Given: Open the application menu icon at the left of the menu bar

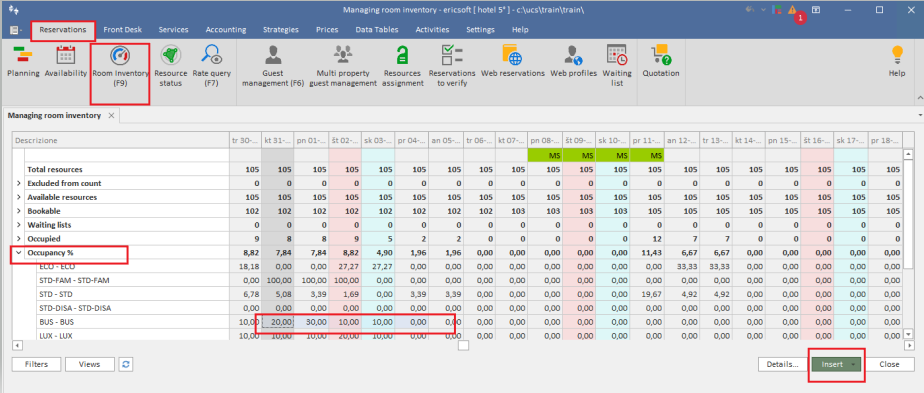Looking at the screenshot, I should (15, 30).
